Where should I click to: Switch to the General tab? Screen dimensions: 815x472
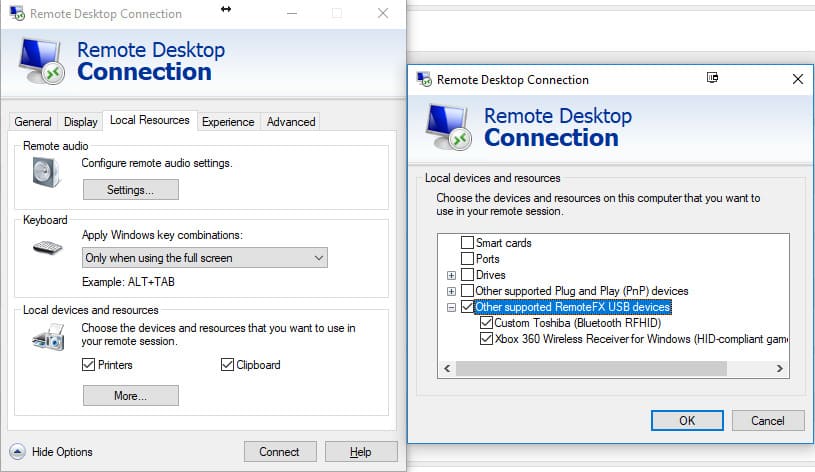(33, 122)
